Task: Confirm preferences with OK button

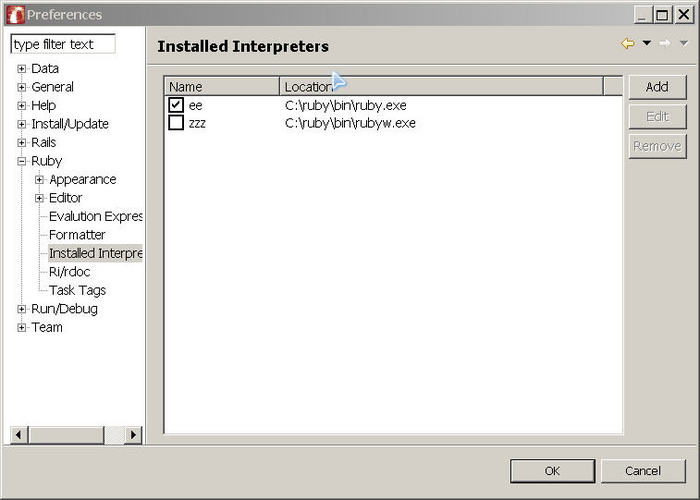Action: [552, 471]
